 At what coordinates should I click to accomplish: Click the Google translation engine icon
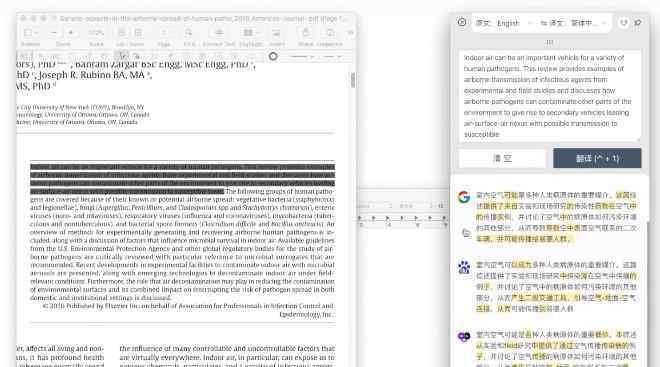click(464, 197)
